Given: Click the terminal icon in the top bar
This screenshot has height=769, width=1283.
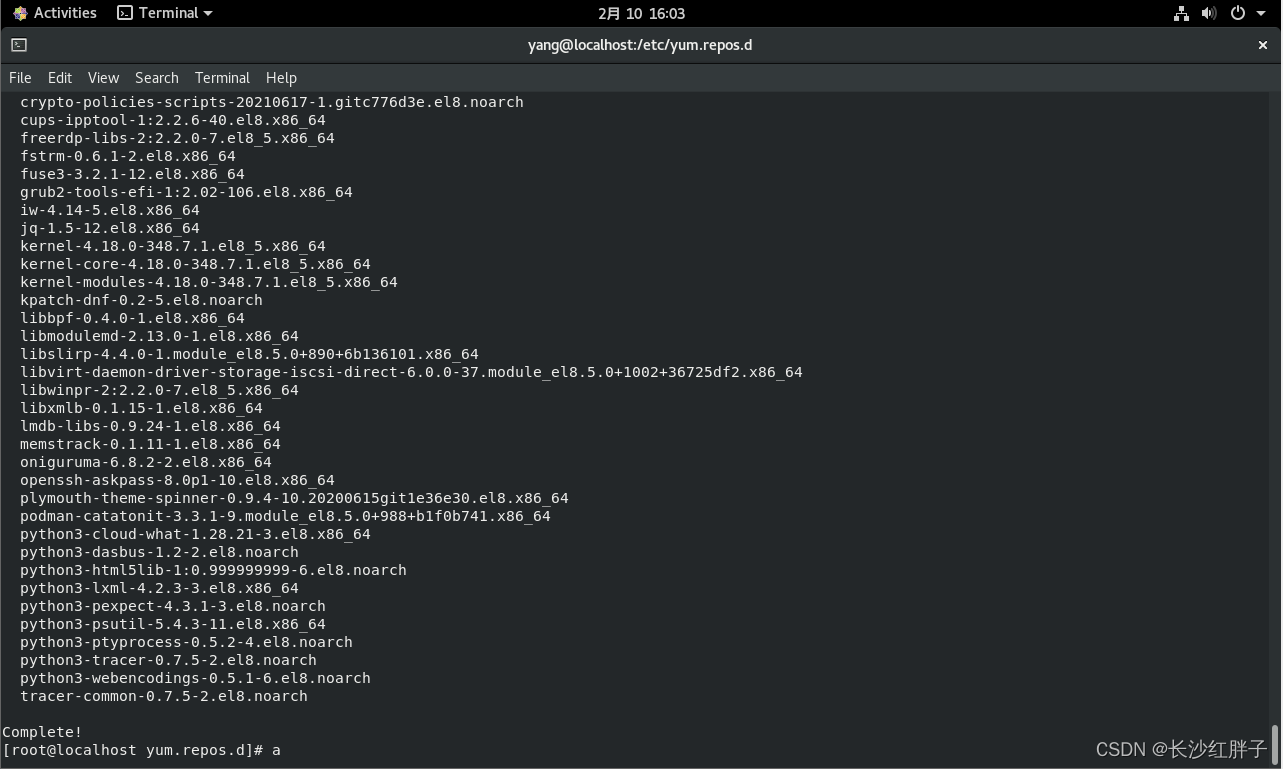Looking at the screenshot, I should click(125, 13).
